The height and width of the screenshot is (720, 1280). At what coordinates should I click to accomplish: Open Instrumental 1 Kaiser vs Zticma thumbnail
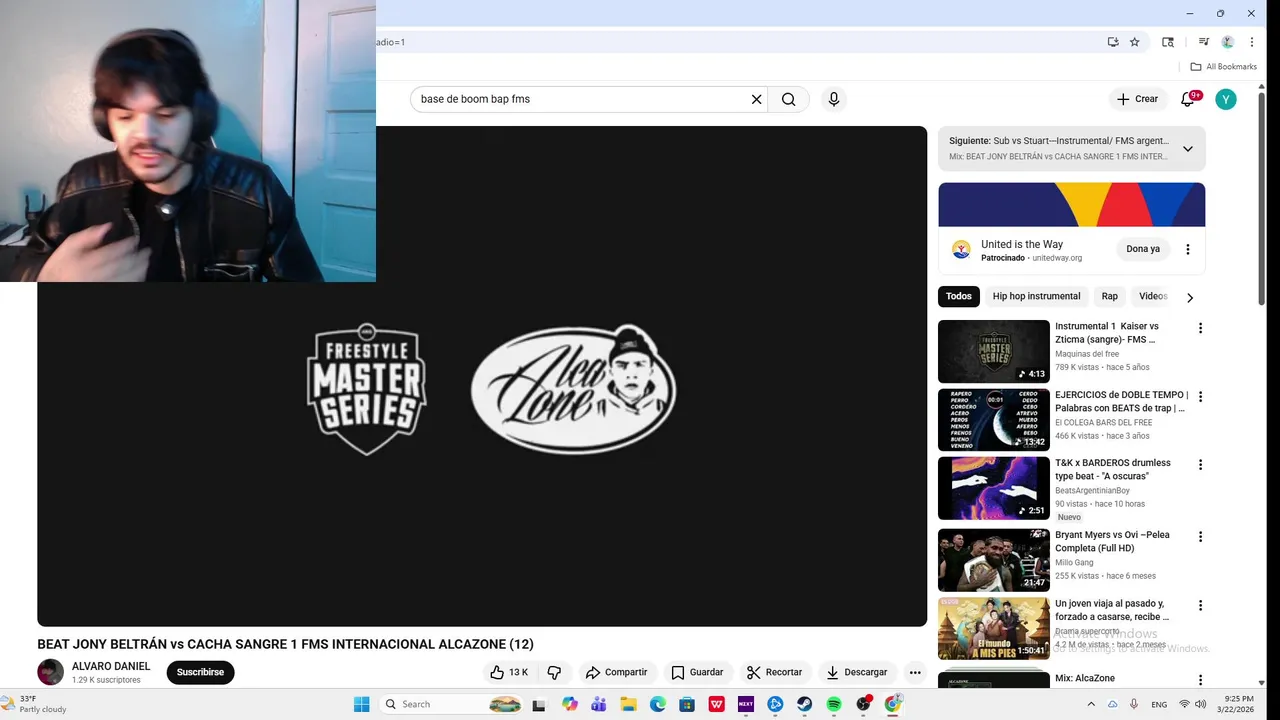click(994, 351)
